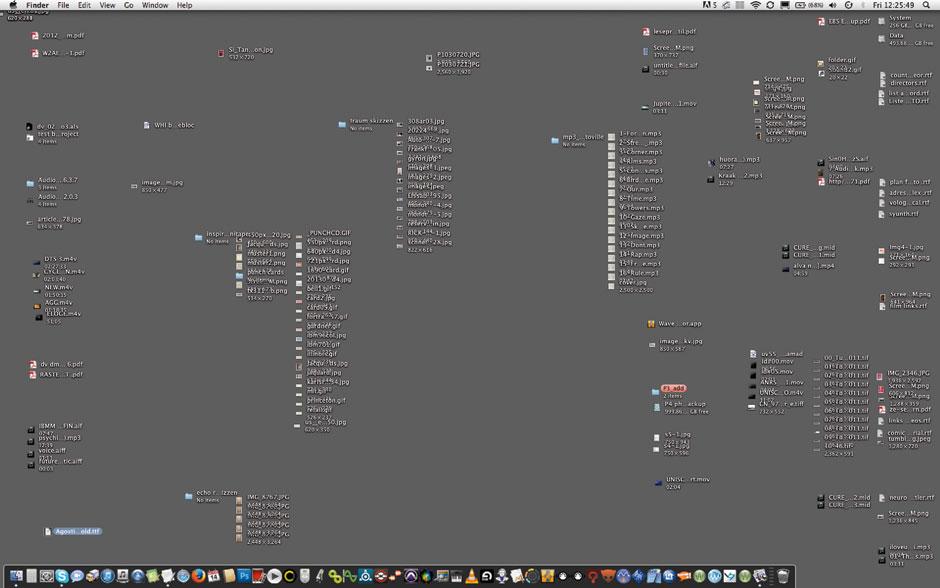Open Finder from the dock
Image resolution: width=940 pixels, height=588 pixels.
pyautogui.click(x=18, y=576)
